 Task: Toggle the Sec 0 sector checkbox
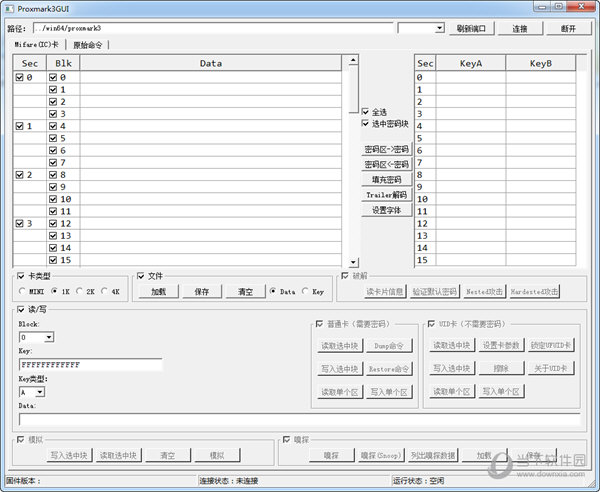[x=19, y=77]
